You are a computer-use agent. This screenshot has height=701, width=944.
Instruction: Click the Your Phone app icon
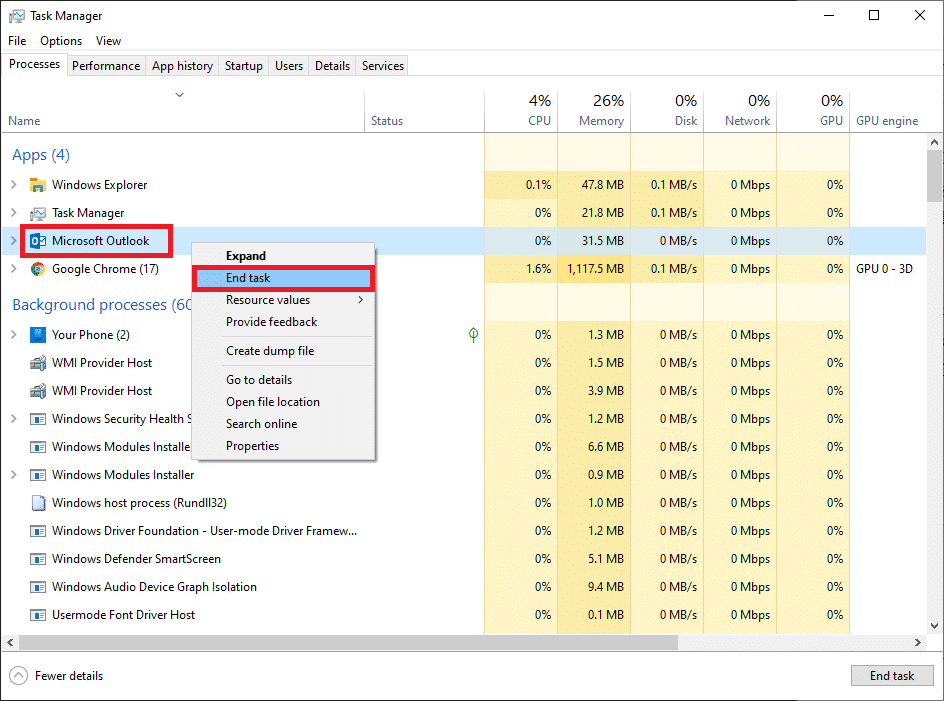tap(38, 335)
